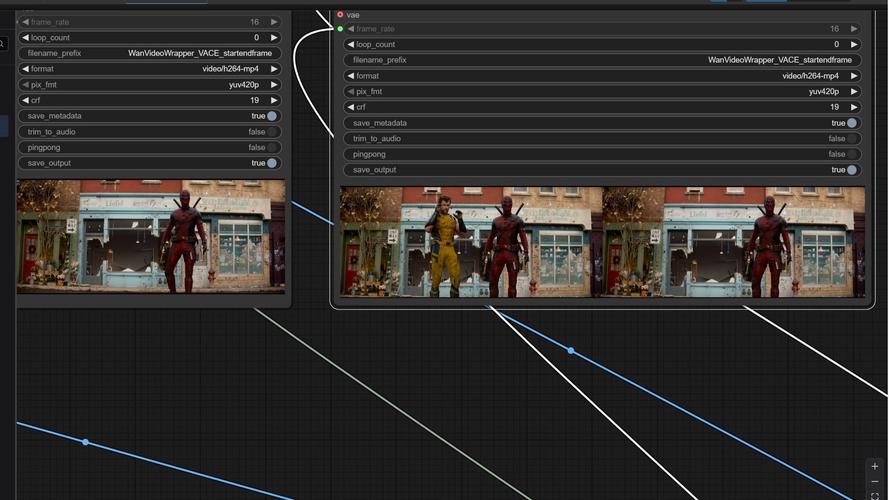The image size is (889, 500).
Task: Fit view using the frame icon
Action: coord(875,496)
